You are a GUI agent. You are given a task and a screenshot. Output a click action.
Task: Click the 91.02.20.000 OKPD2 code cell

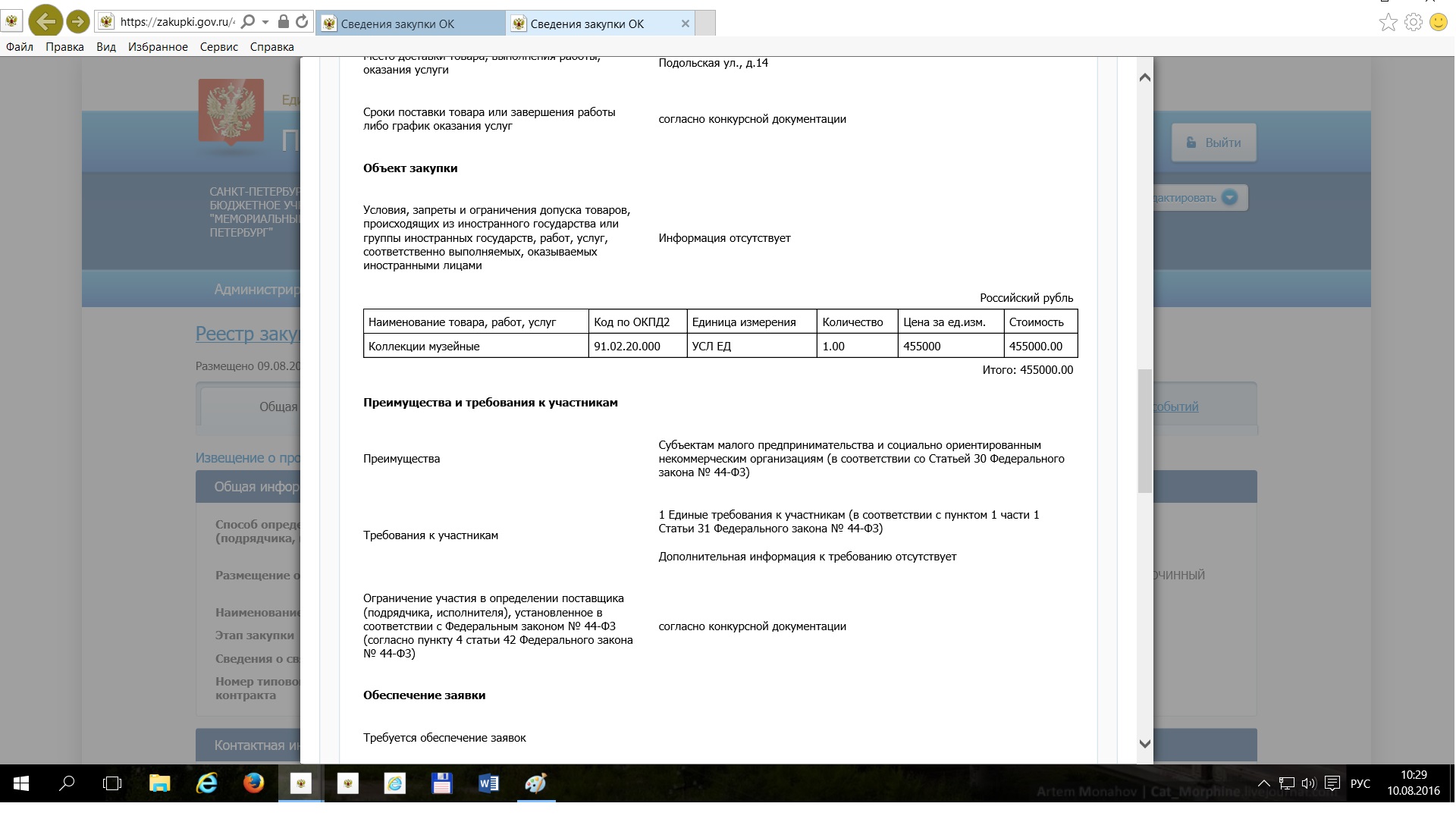point(638,346)
